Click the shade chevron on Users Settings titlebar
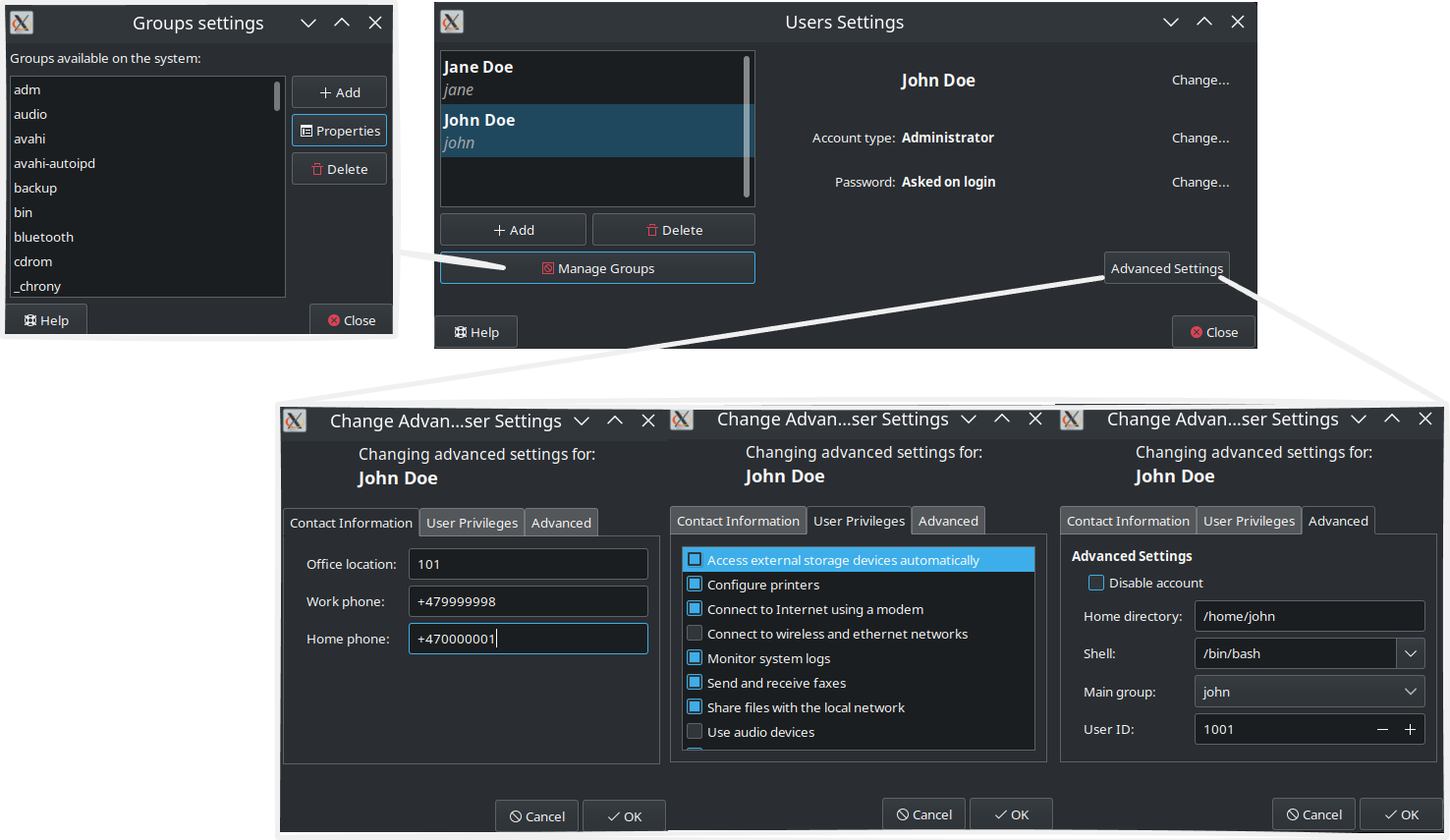 [1170, 22]
